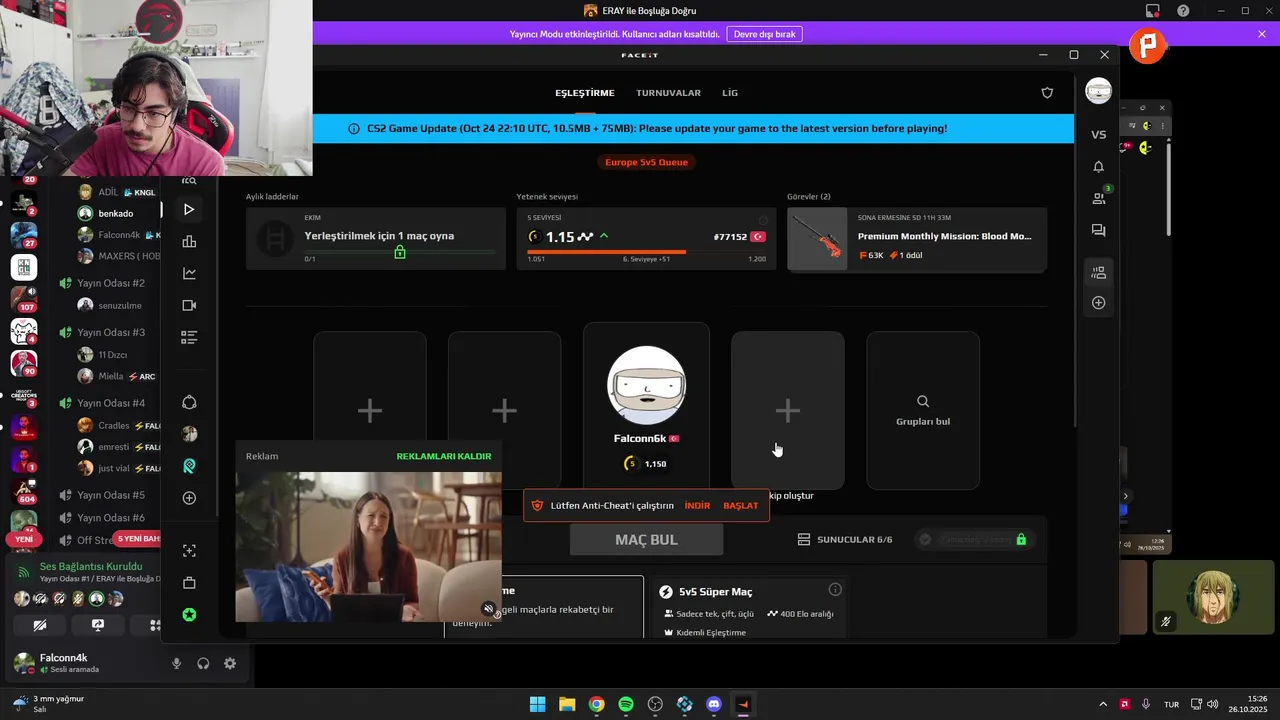
Task: Open the briefcase icon in FACEIT sidebar
Action: 189,583
